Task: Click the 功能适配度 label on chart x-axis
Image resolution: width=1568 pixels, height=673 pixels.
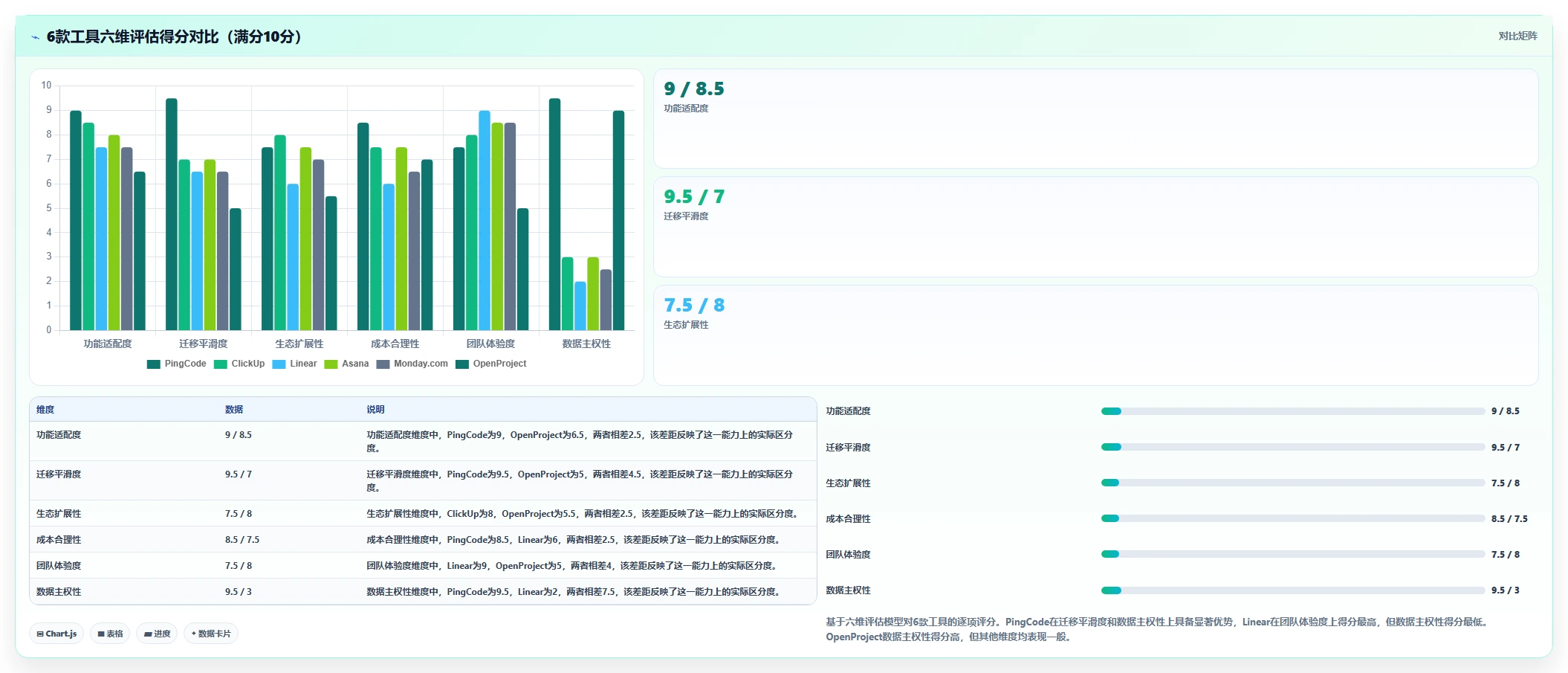Action: [108, 344]
